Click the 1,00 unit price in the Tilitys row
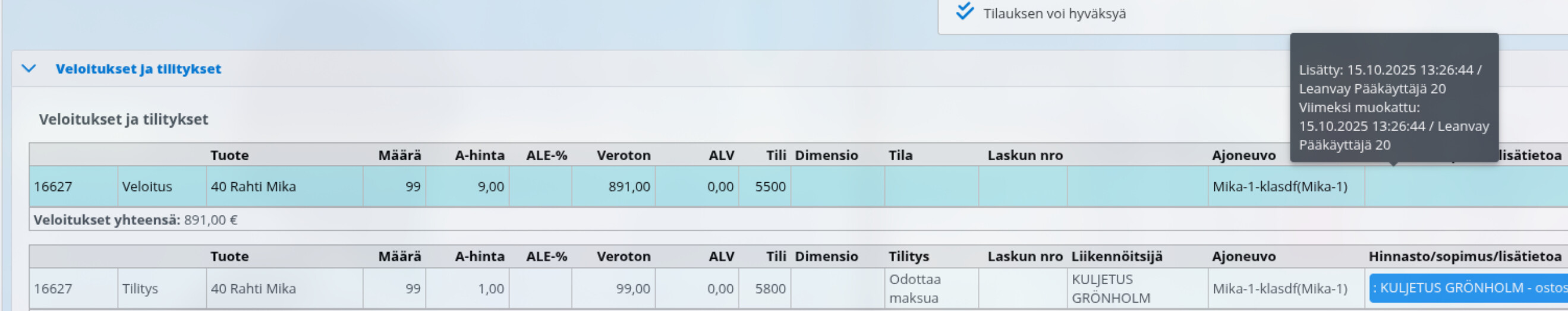 [490, 288]
